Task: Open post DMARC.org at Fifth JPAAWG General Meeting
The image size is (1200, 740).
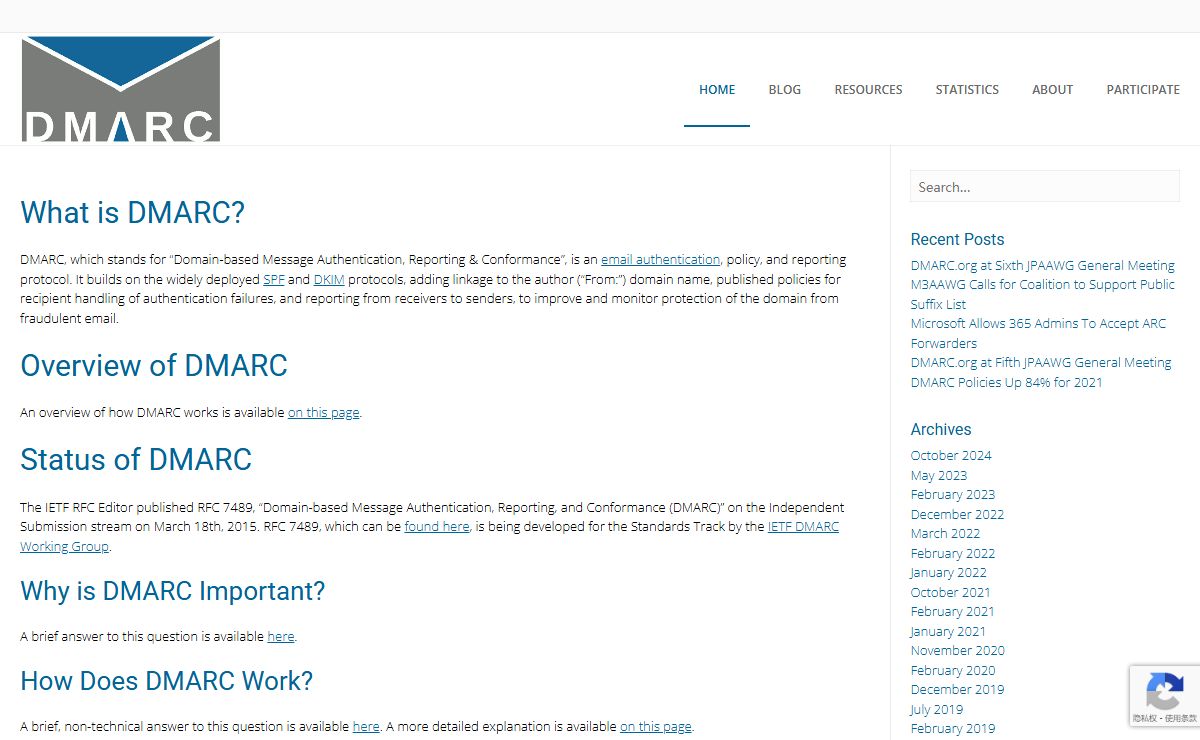Action: click(x=1041, y=362)
